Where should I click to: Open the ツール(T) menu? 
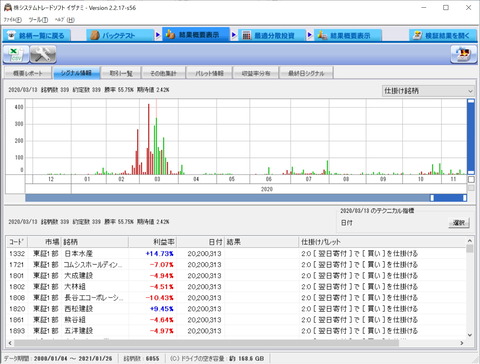point(38,20)
